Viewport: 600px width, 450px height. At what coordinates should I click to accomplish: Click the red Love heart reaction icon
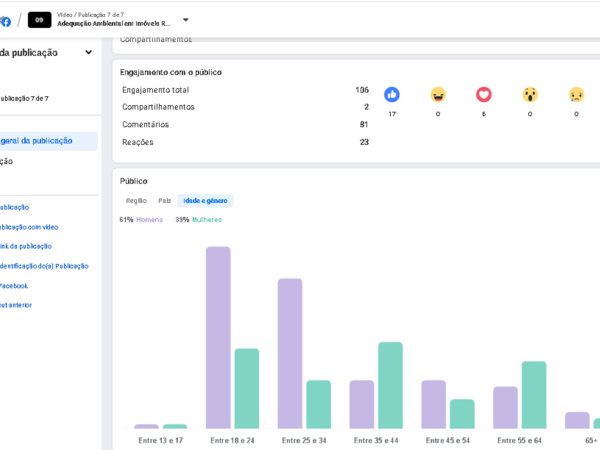pos(484,95)
